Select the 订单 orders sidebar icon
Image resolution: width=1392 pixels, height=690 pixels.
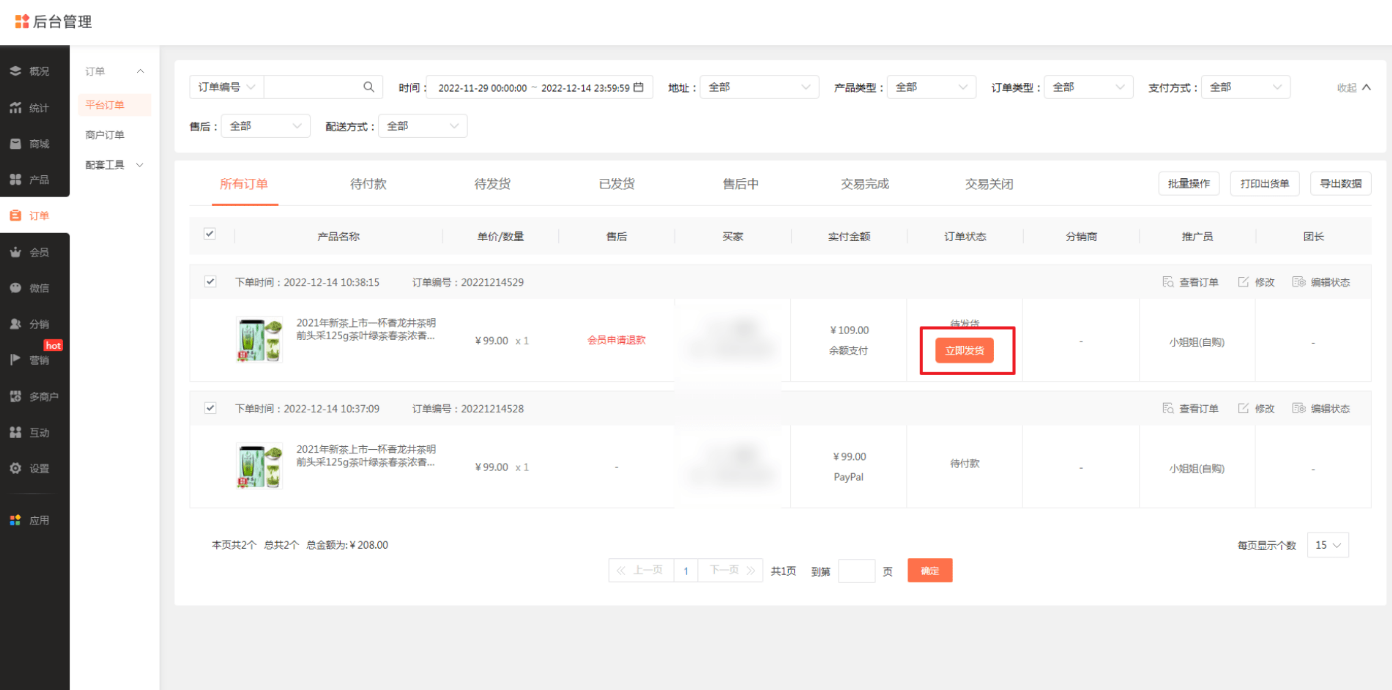pyautogui.click(x=15, y=215)
